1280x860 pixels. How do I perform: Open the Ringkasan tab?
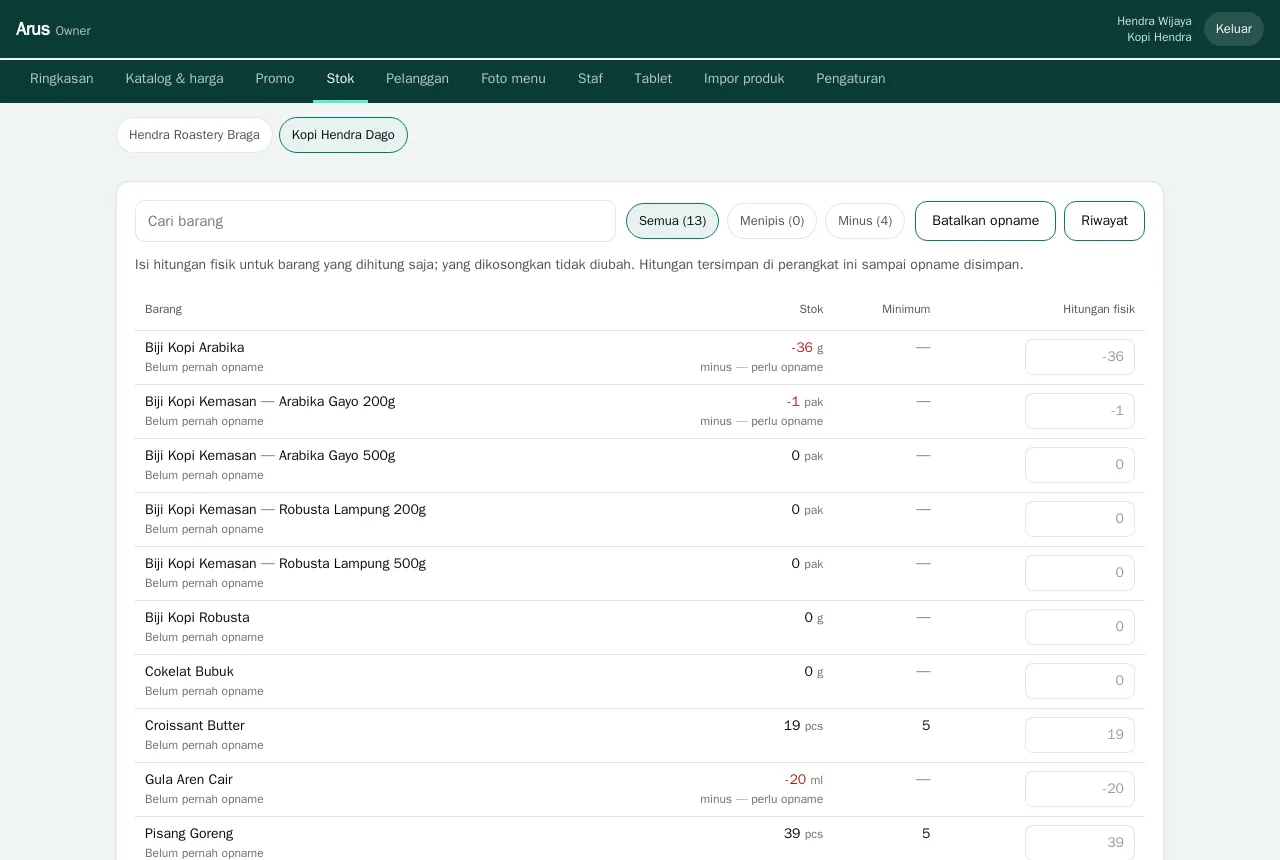coord(62,79)
